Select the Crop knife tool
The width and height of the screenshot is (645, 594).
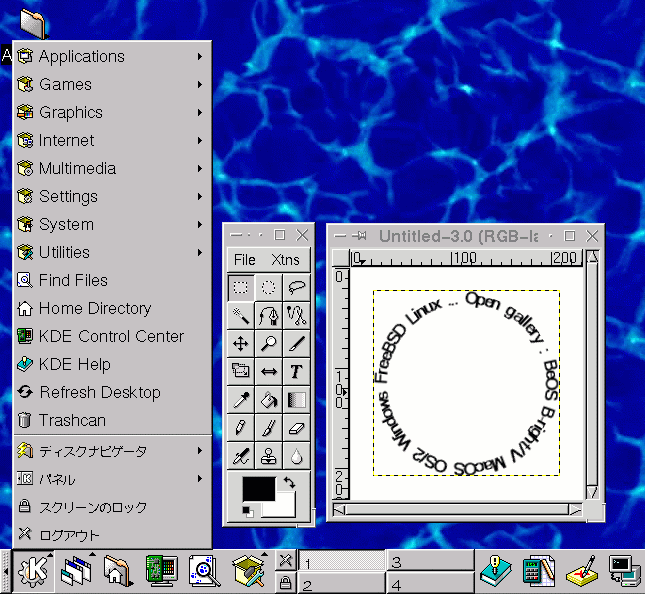297,343
